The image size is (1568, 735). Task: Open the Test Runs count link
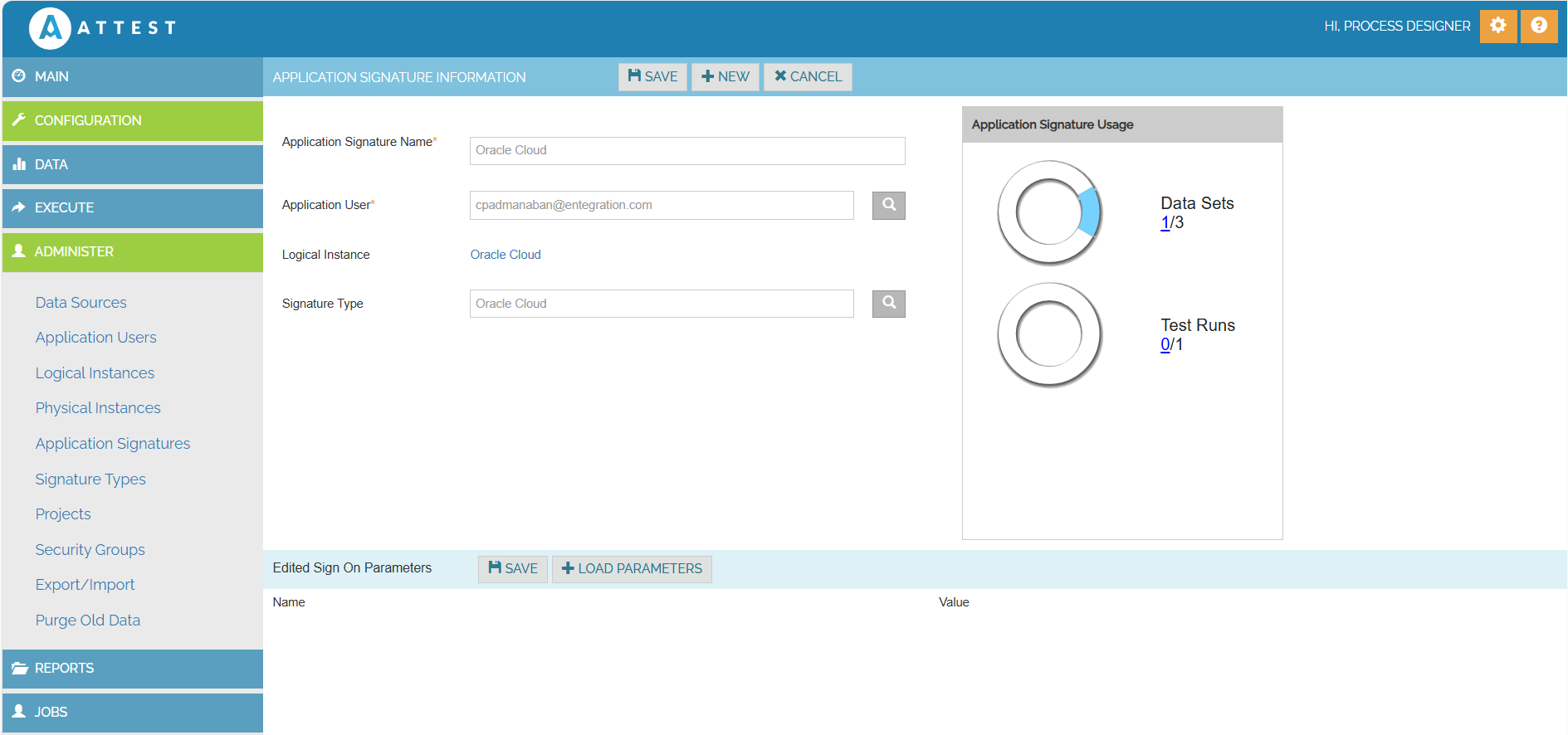[x=1165, y=344]
